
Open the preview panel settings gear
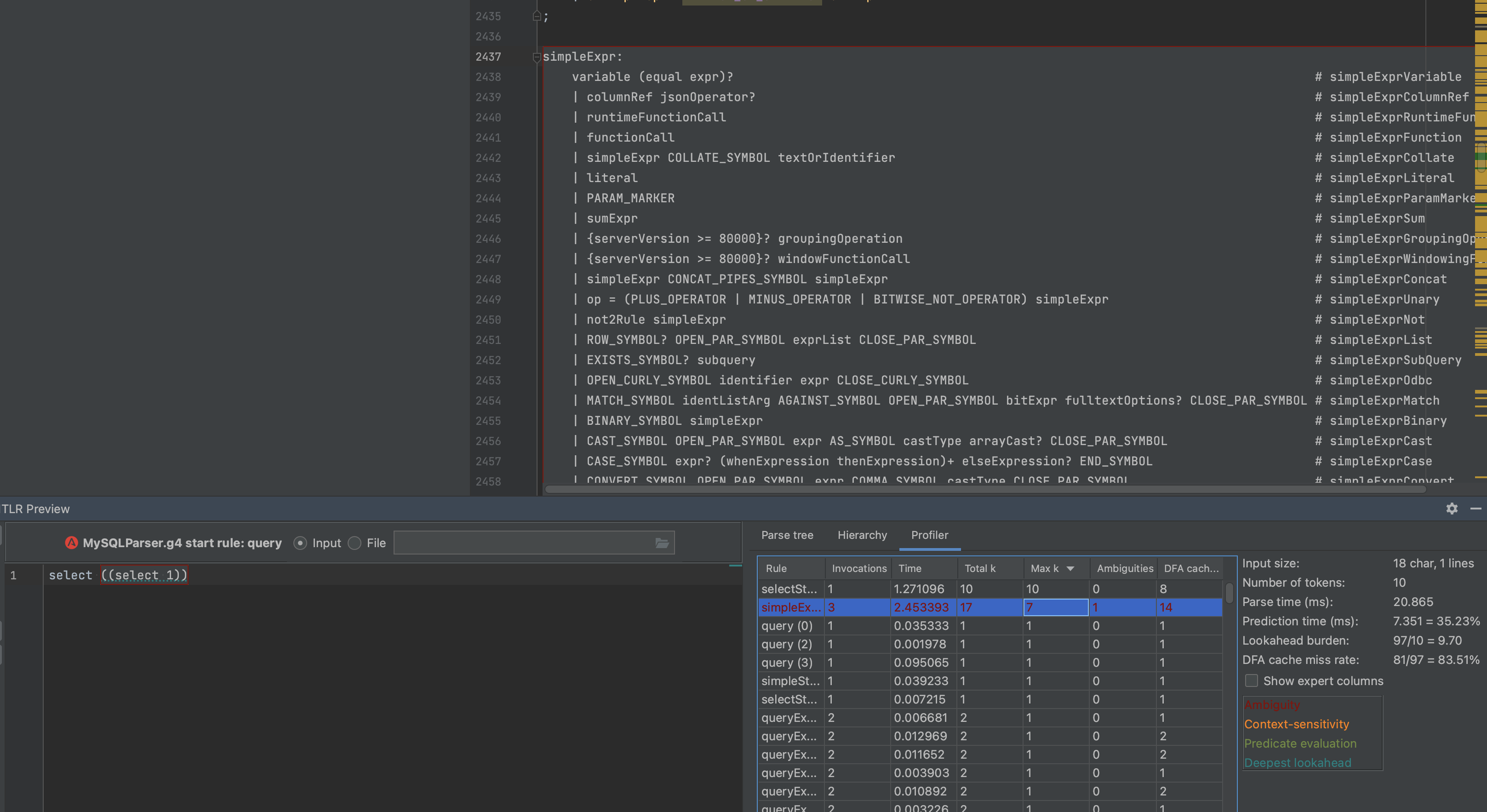[1452, 509]
